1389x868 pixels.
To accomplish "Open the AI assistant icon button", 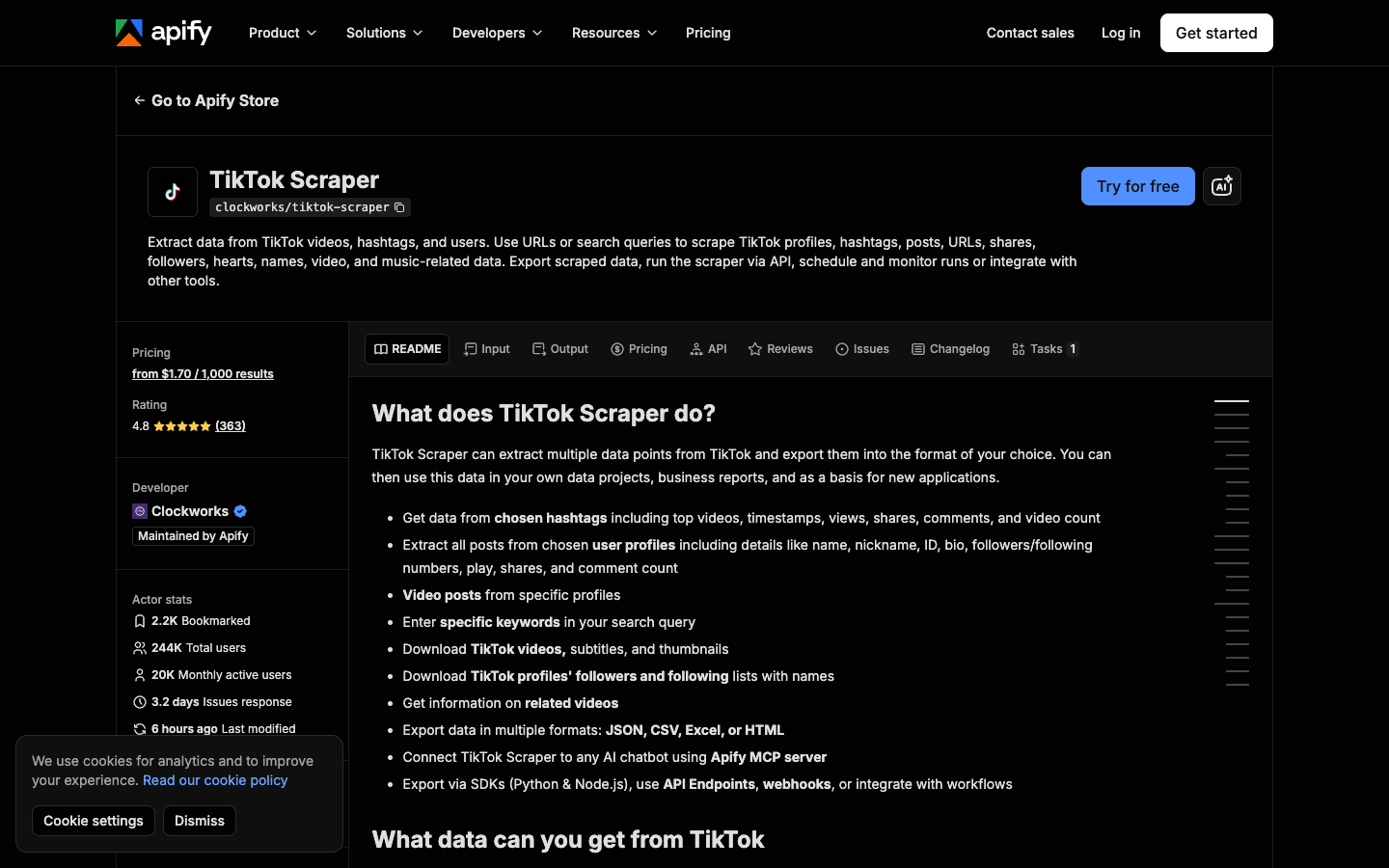I will (x=1222, y=186).
